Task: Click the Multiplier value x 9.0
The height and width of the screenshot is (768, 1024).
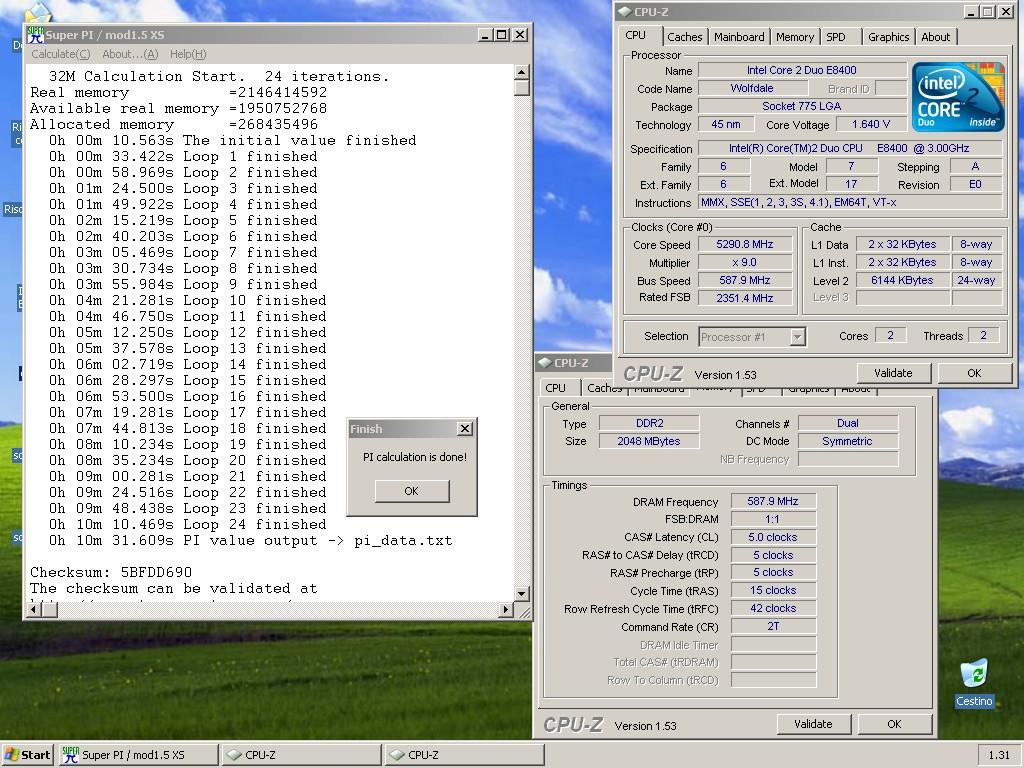Action: (x=744, y=262)
